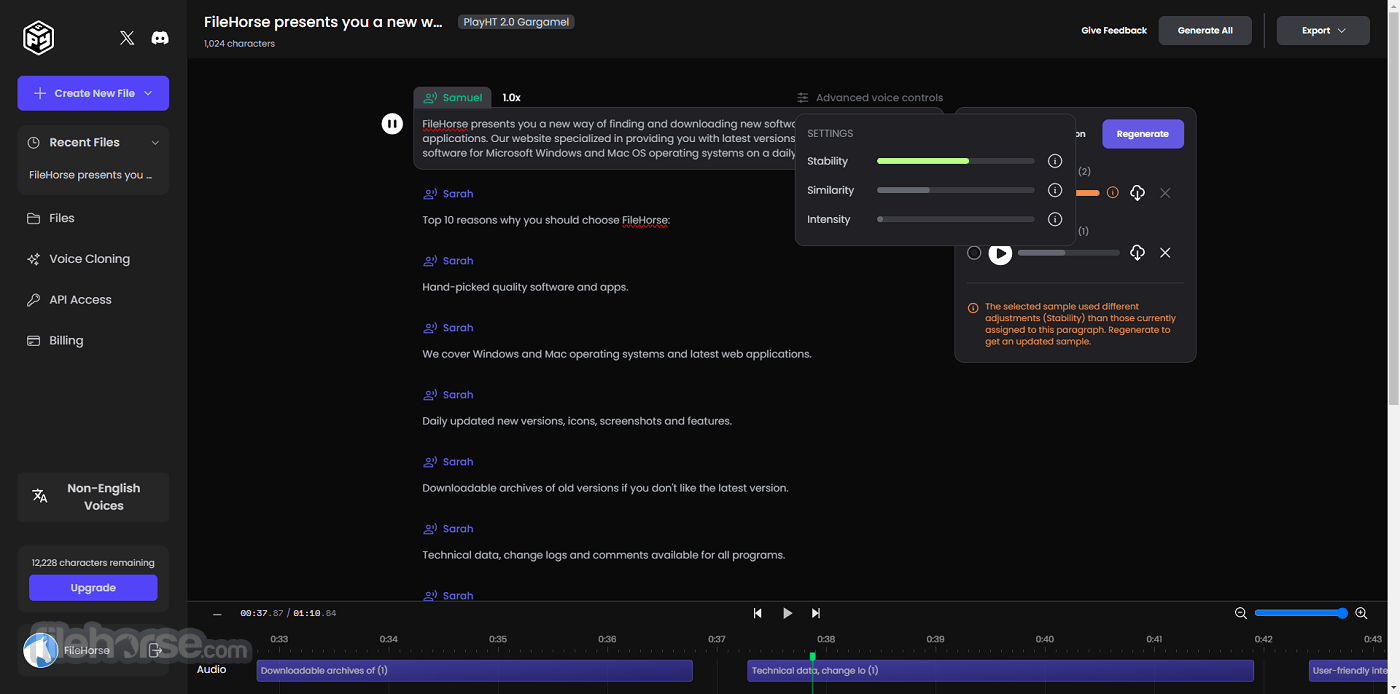Change Sarah voice for Hand-picked quality
Image resolution: width=1400 pixels, height=694 pixels.
coord(448,261)
